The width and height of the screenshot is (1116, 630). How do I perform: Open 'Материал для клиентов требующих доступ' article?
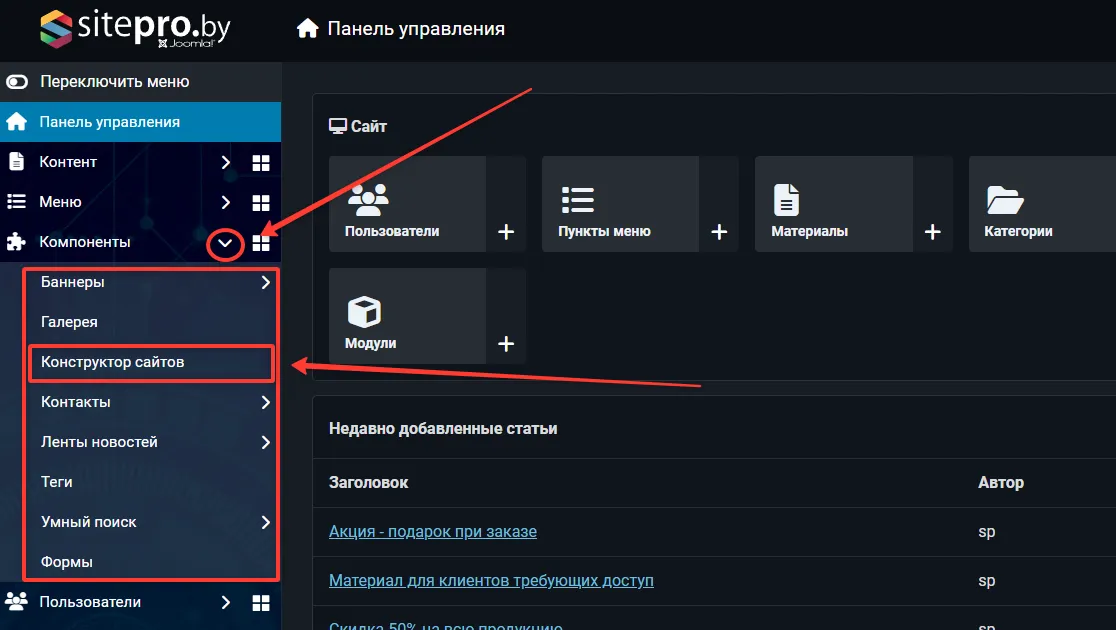491,580
